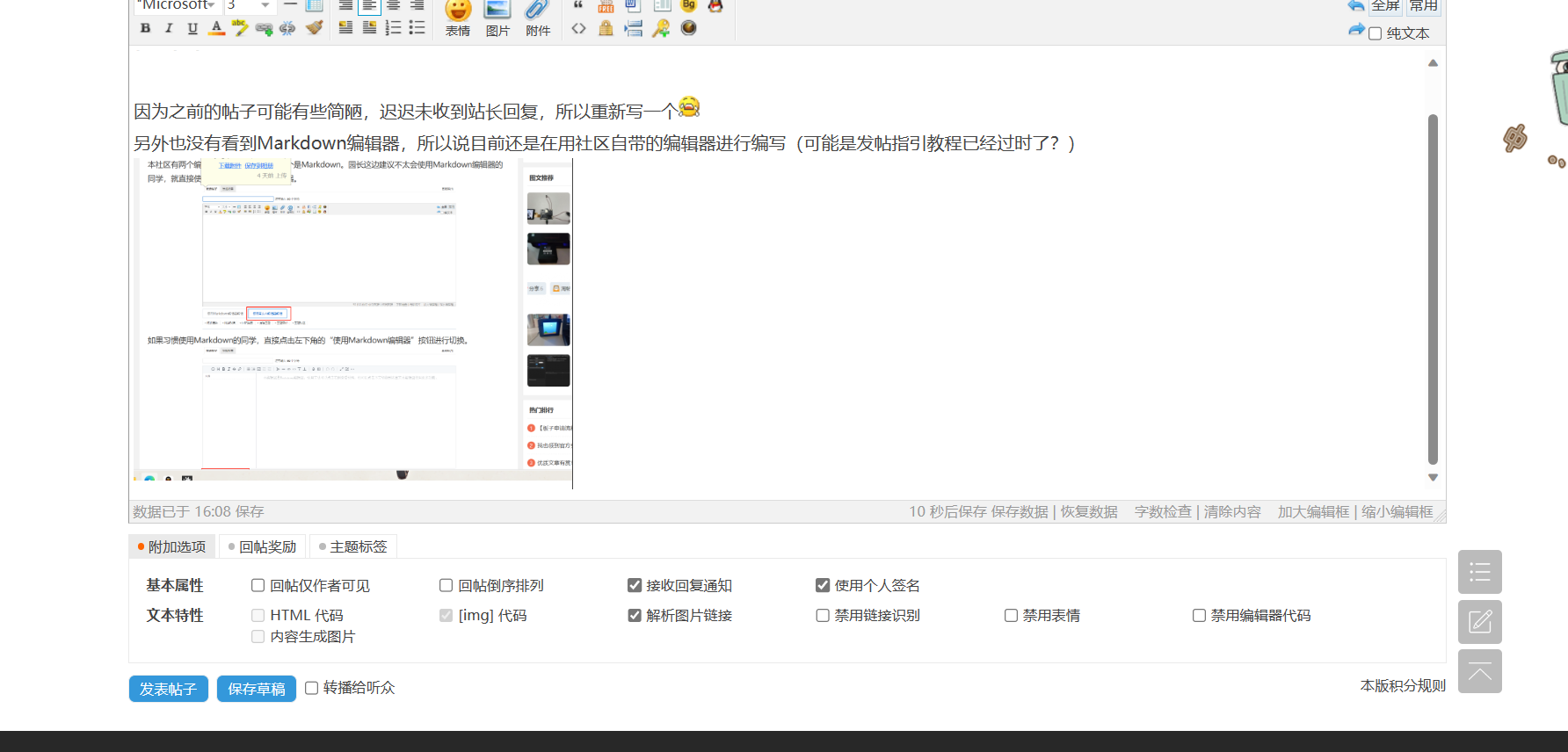Image resolution: width=1568 pixels, height=752 pixels.
Task: Redo the edit with the blue arrow
Action: [x=1356, y=31]
